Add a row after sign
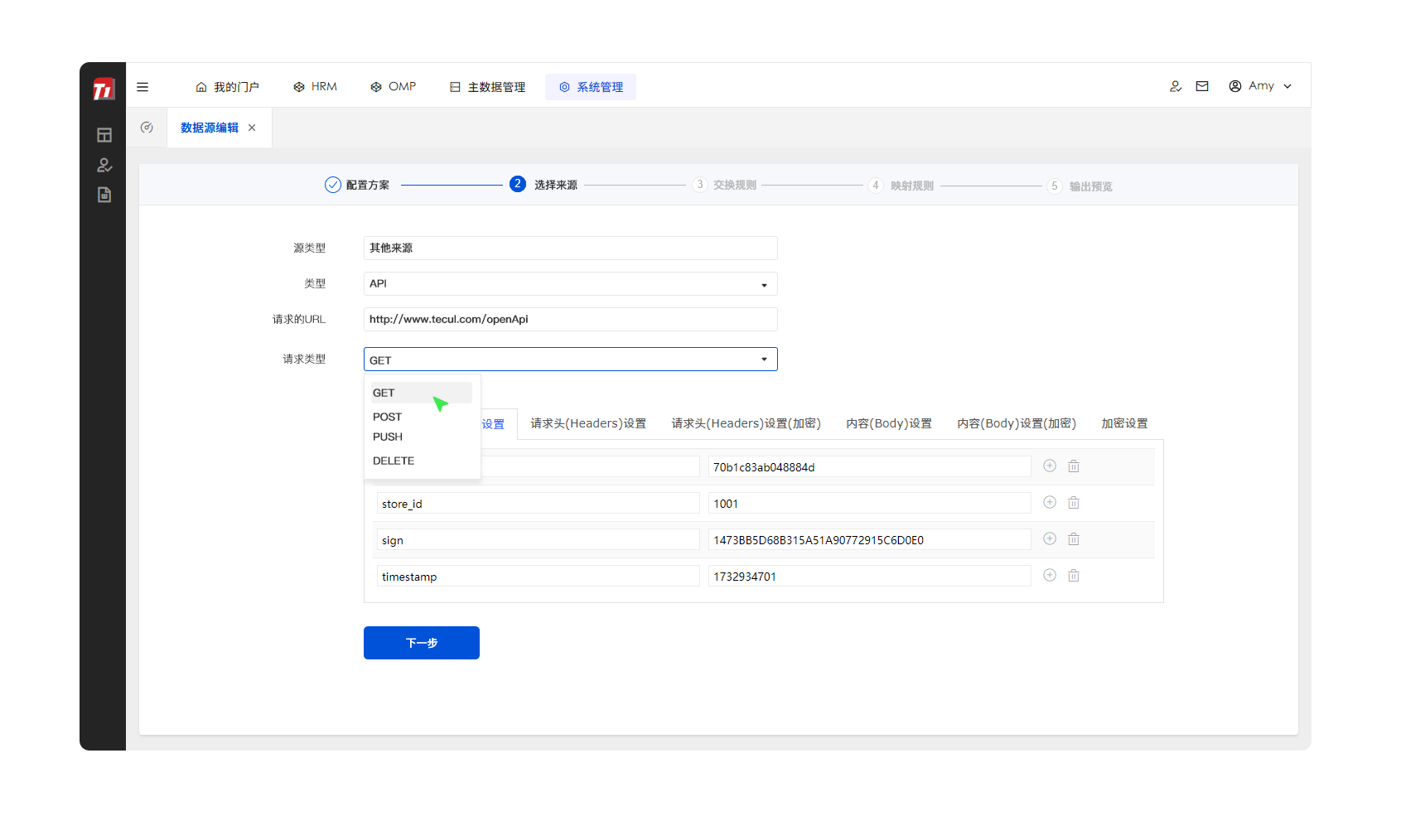 pos(1050,538)
